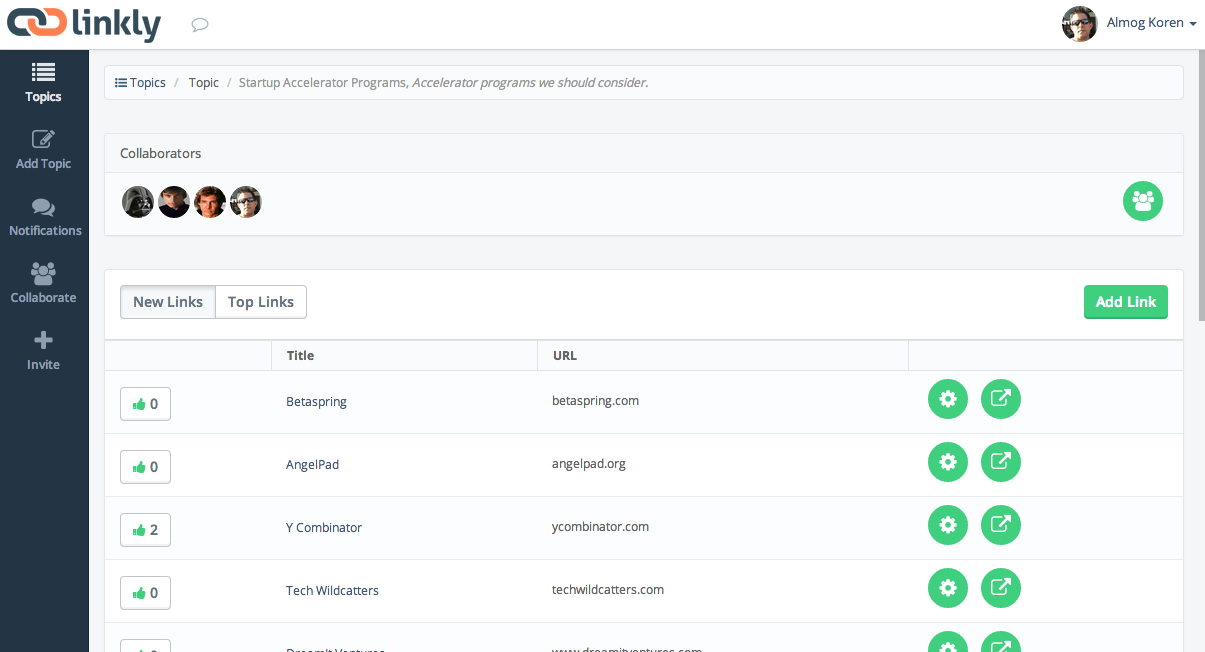Open Invite in the sidebar
Screen dimensions: 1205x652
[x=43, y=351]
